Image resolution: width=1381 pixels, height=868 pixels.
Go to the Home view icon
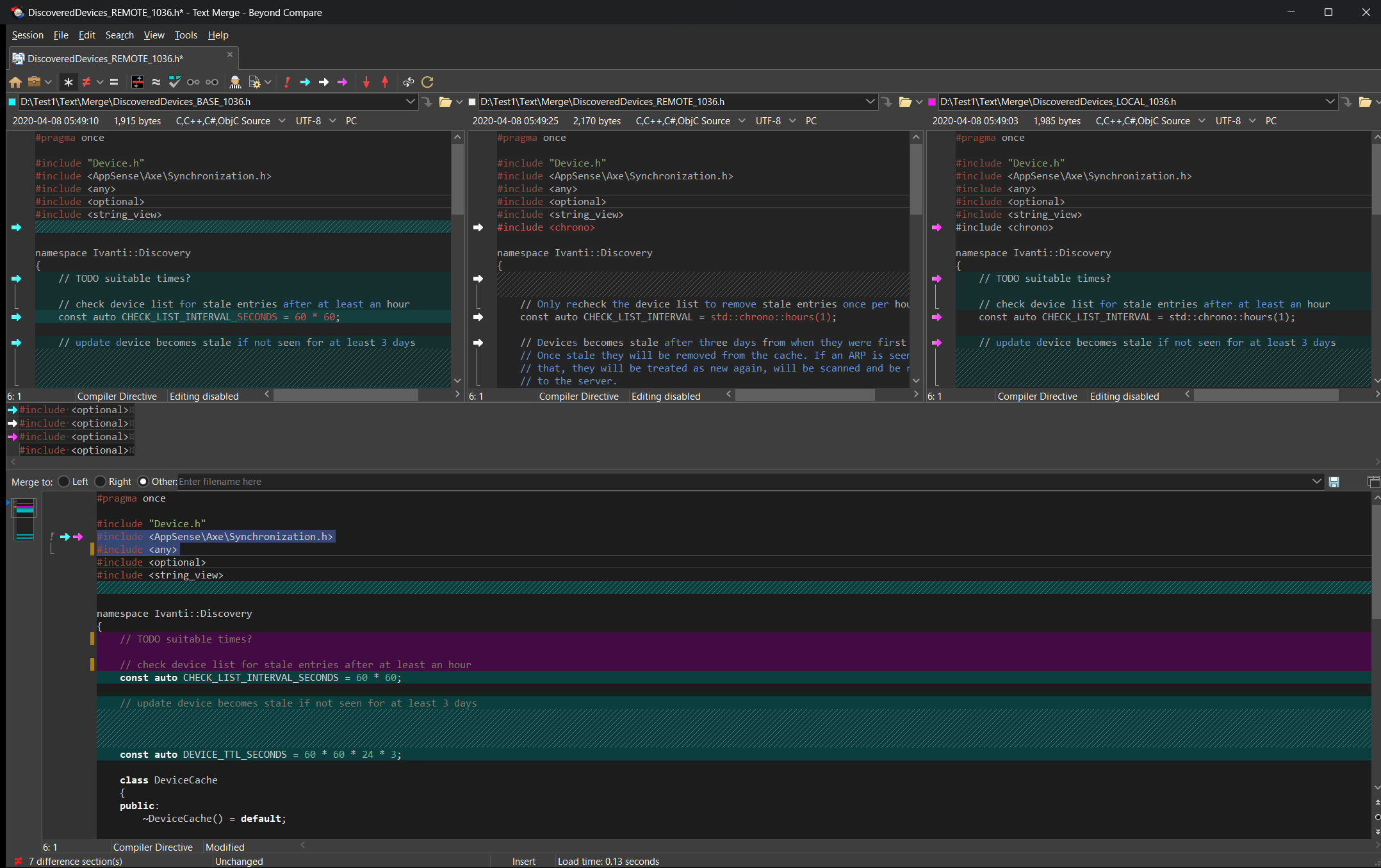pos(15,82)
